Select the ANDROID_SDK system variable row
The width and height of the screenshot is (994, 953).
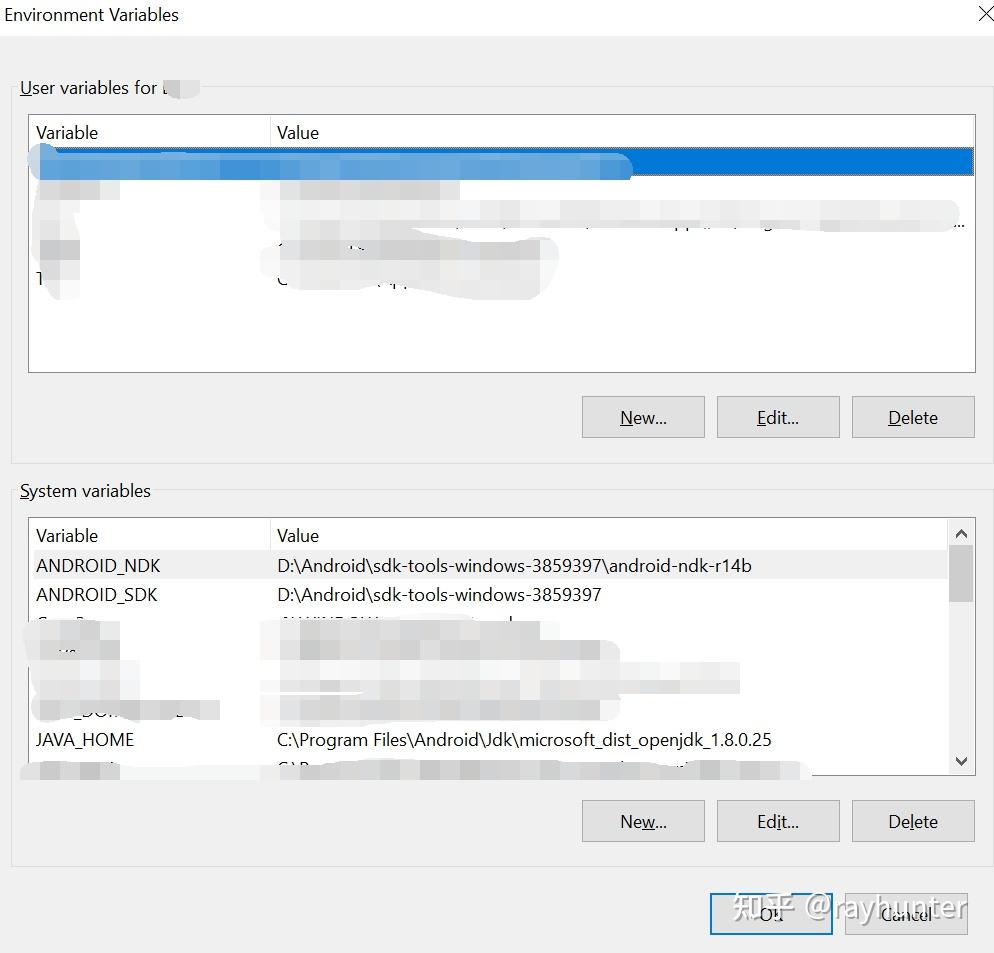(x=400, y=594)
